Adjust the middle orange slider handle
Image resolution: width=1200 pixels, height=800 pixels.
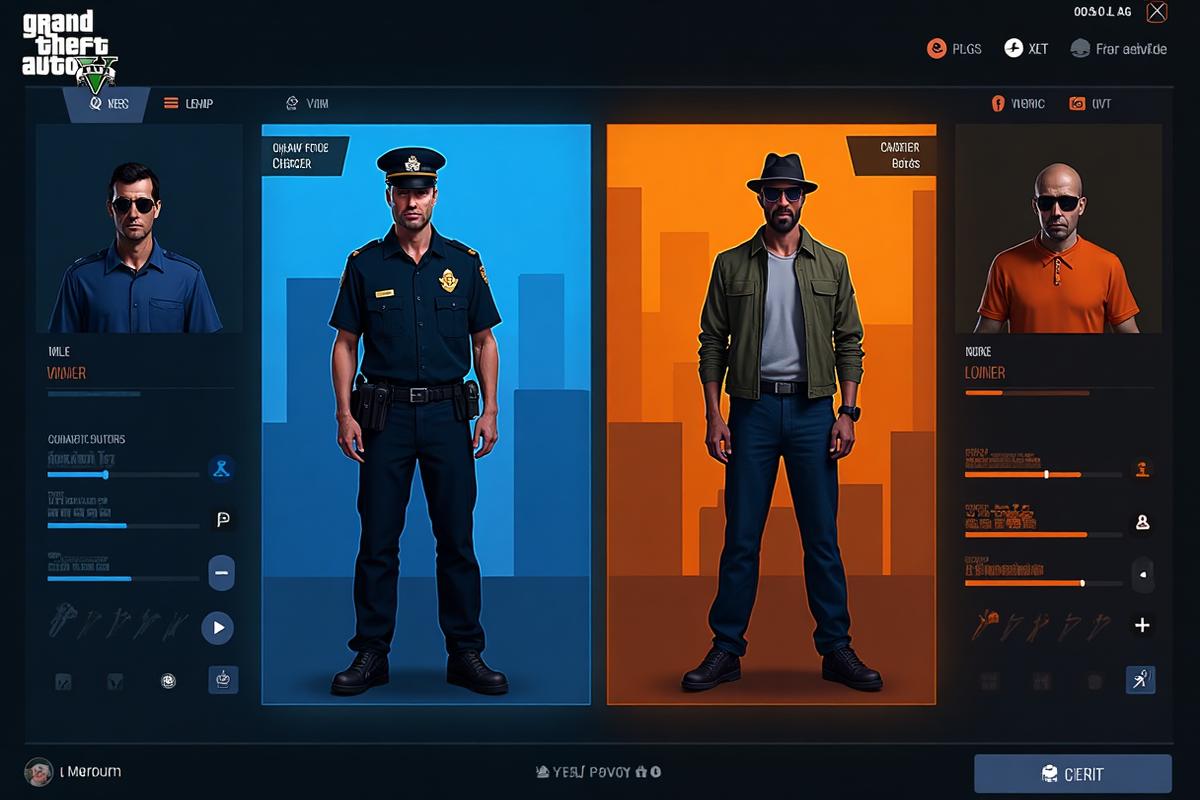pyautogui.click(x=1085, y=534)
